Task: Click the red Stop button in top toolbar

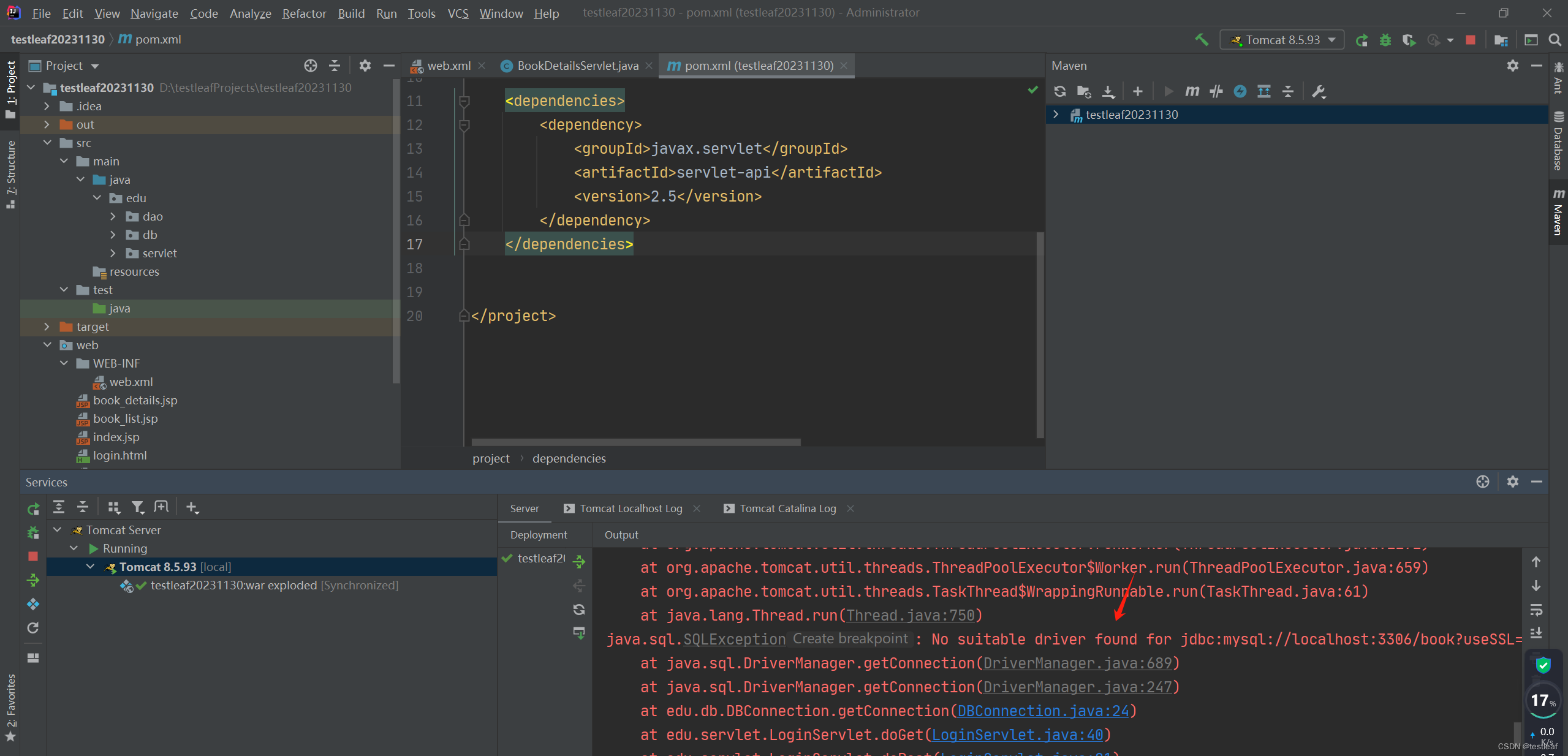Action: click(1470, 40)
